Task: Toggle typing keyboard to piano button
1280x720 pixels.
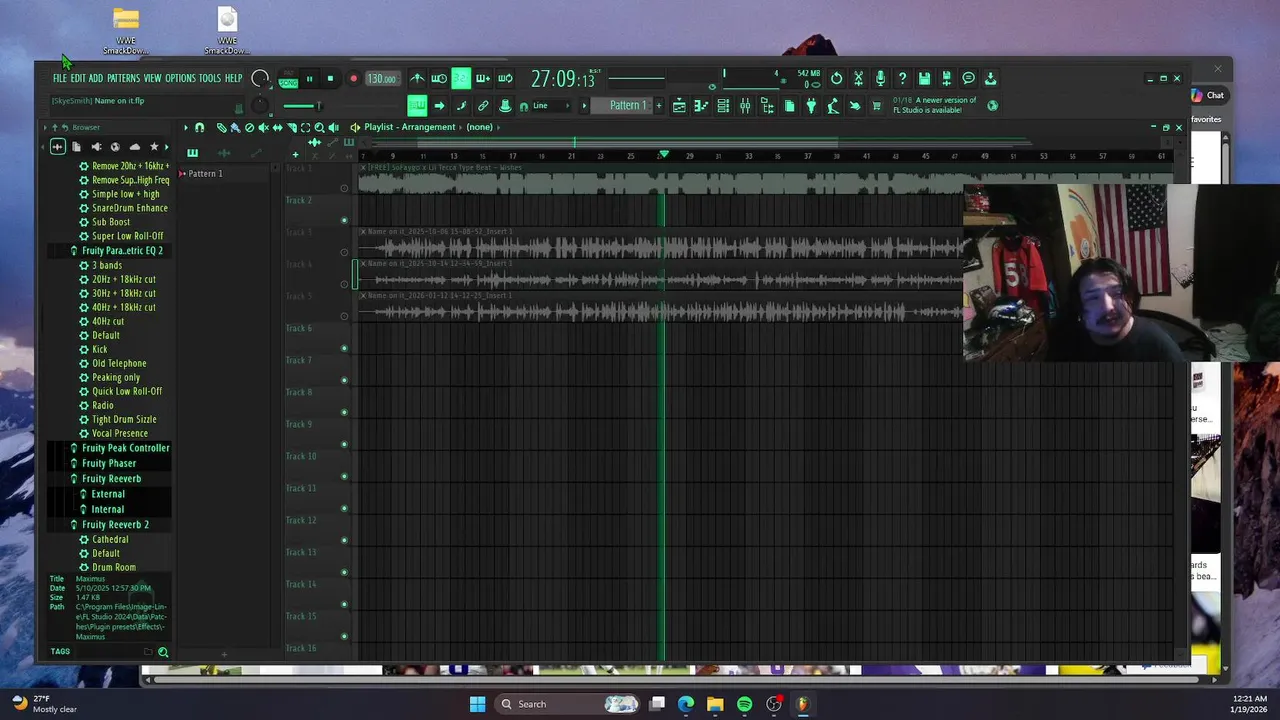Action: pos(417,106)
